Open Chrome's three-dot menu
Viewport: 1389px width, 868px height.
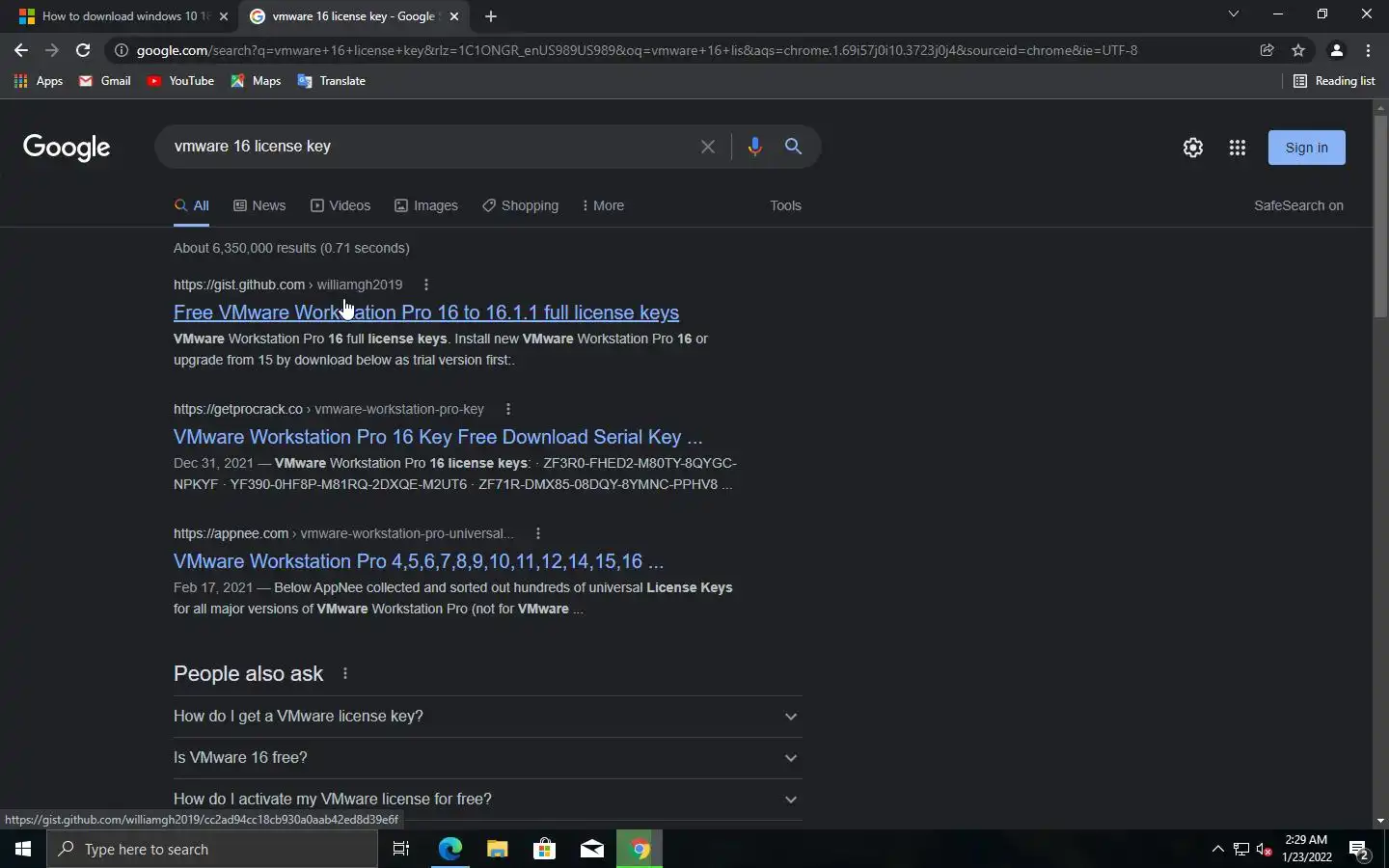click(x=1368, y=50)
